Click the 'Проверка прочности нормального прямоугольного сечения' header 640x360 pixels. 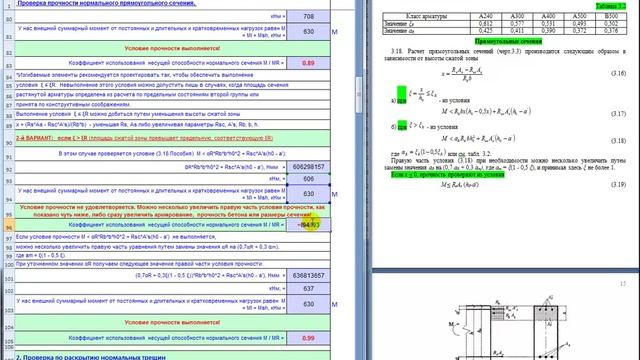click(x=106, y=3)
